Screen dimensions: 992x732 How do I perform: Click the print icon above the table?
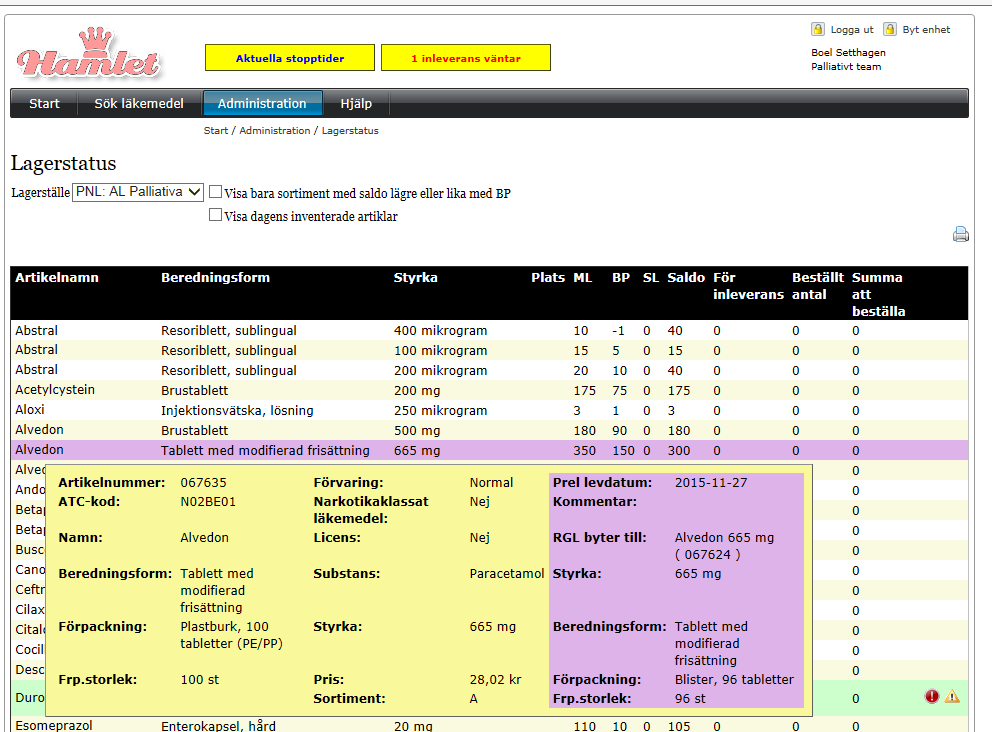(960, 235)
